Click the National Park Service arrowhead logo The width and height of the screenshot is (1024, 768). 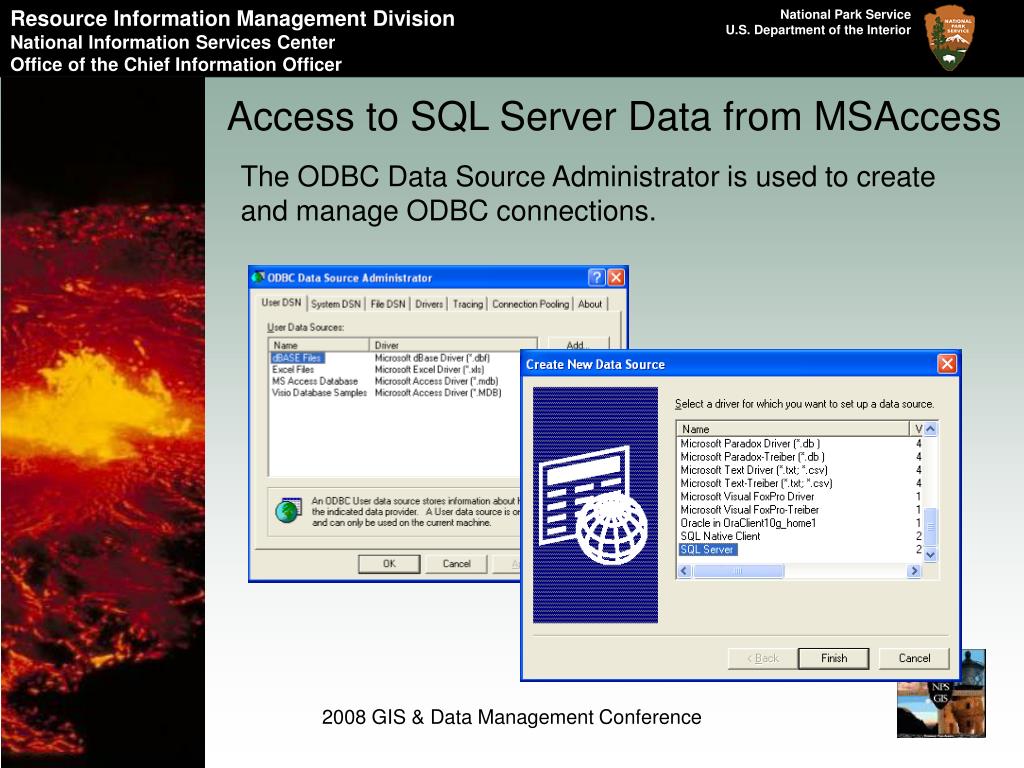(x=949, y=38)
